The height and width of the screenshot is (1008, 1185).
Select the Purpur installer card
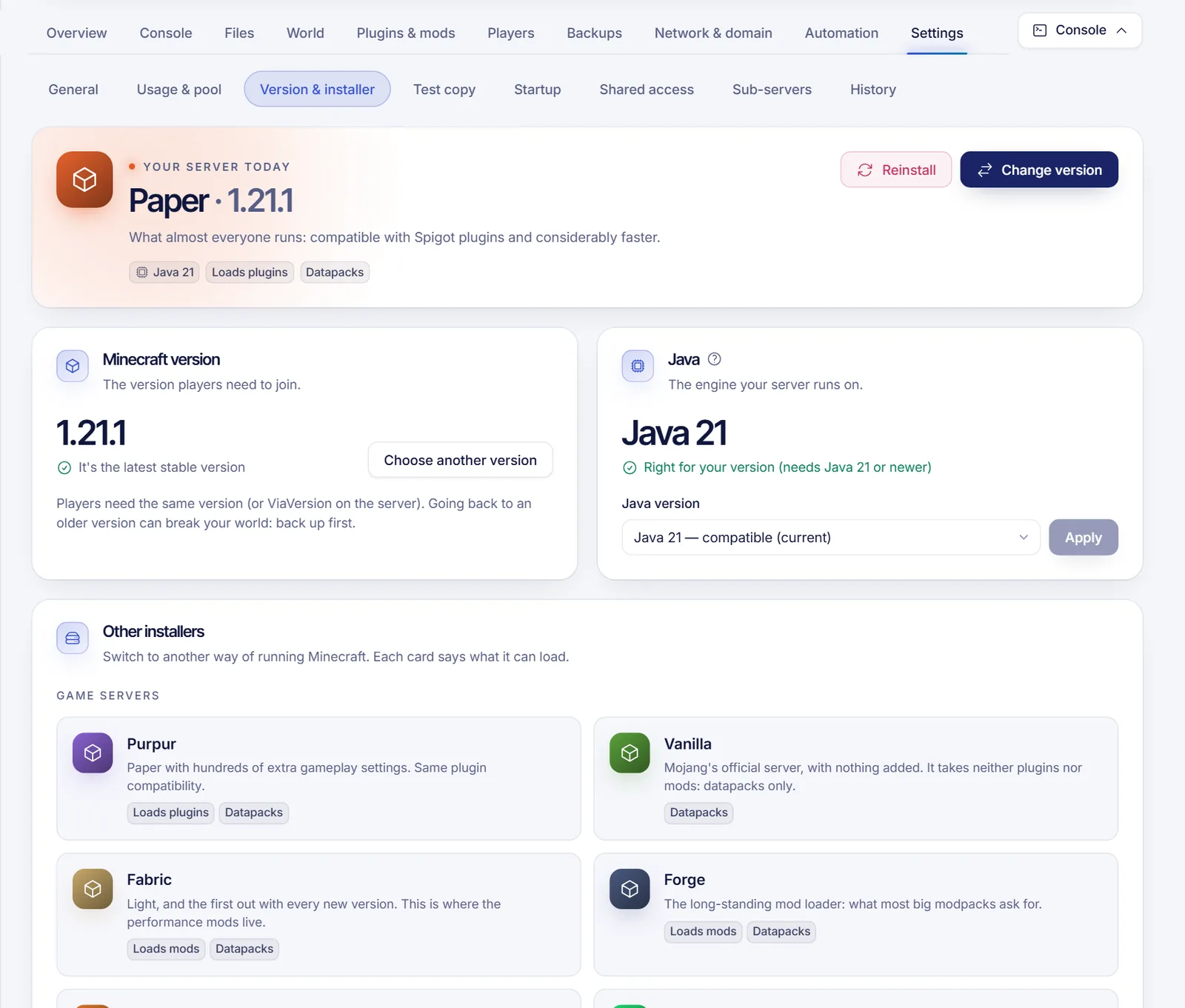(x=318, y=778)
